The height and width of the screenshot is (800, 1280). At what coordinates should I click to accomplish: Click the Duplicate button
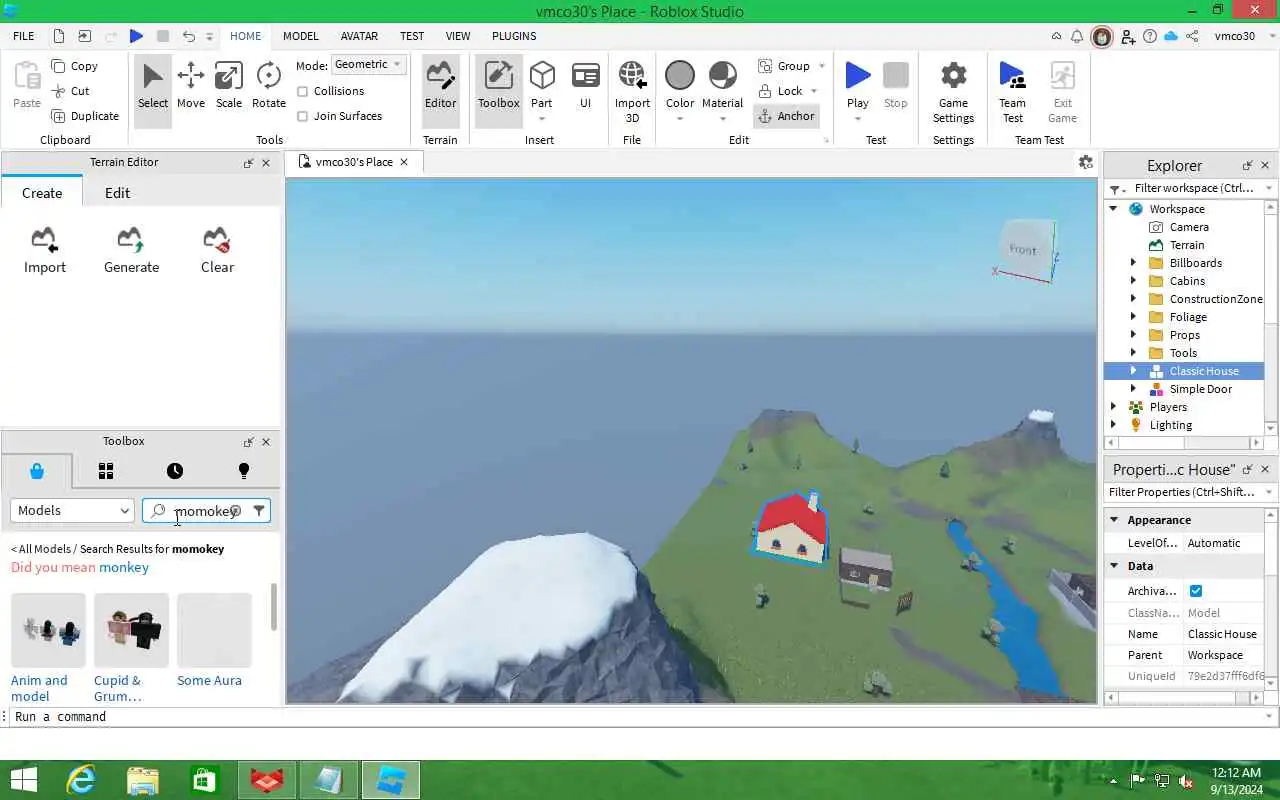coord(84,116)
